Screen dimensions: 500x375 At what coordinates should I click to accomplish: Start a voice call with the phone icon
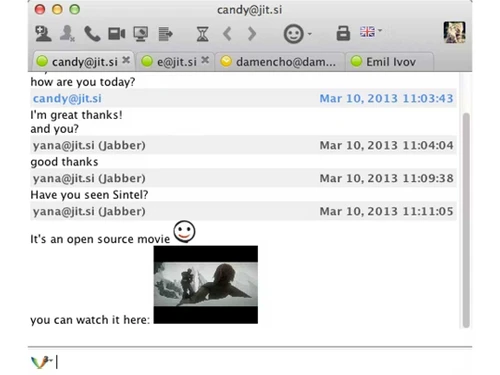92,34
